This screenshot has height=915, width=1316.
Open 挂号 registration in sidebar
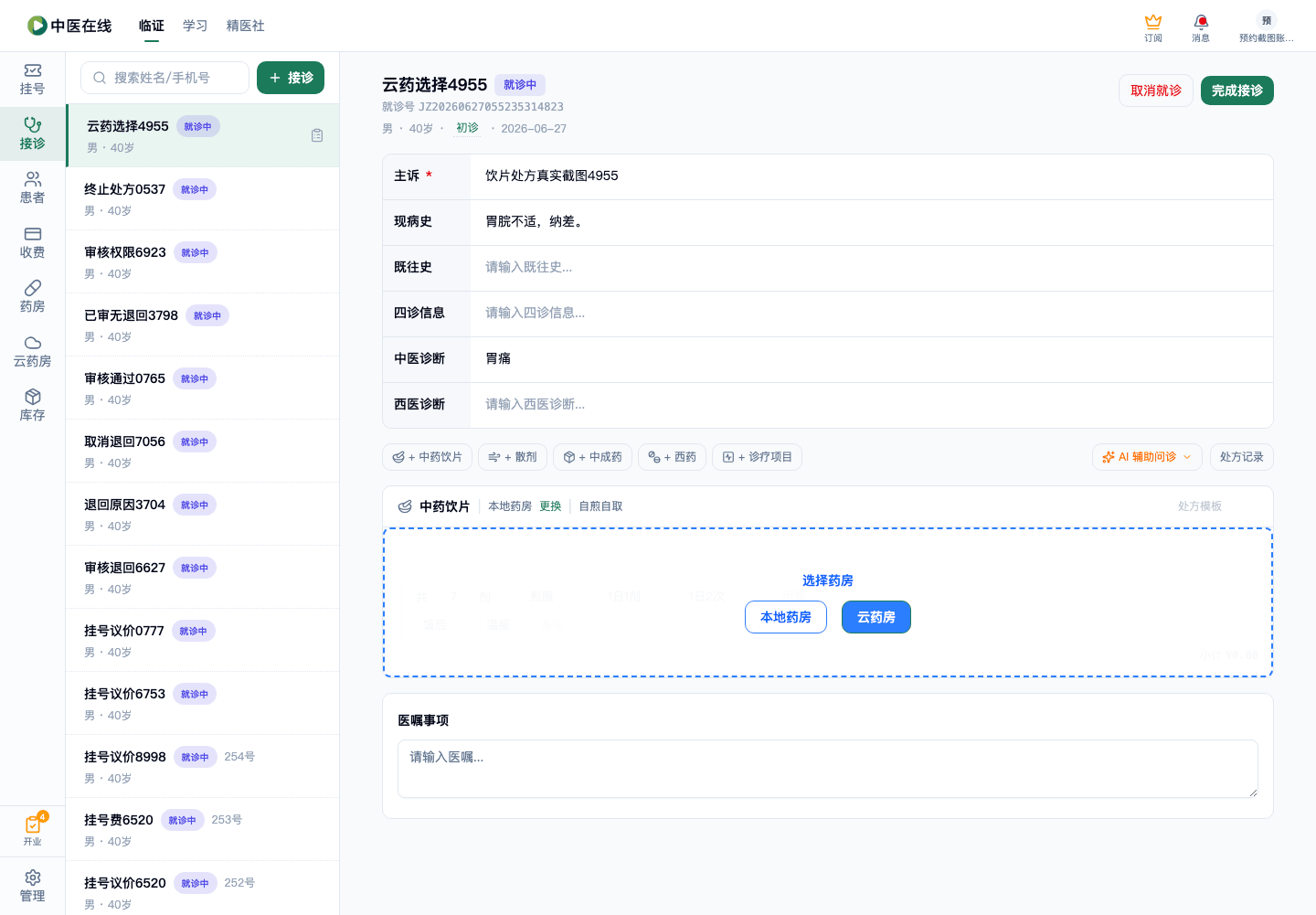click(x=32, y=80)
